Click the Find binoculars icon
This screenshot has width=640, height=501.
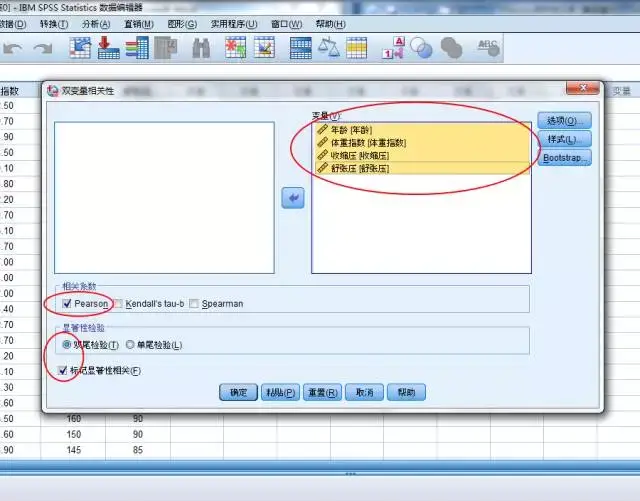coord(201,48)
